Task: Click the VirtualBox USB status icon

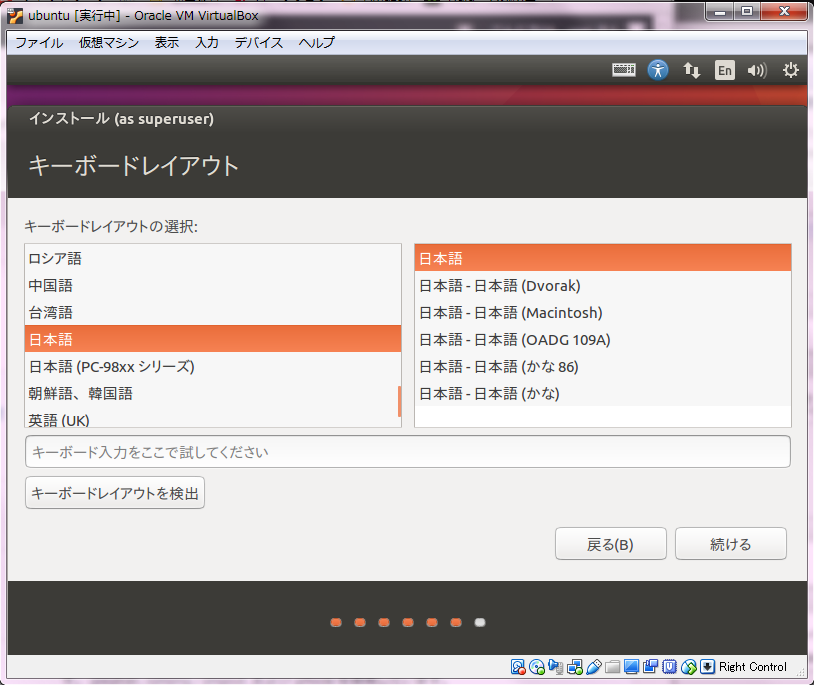Action: pyautogui.click(x=594, y=667)
